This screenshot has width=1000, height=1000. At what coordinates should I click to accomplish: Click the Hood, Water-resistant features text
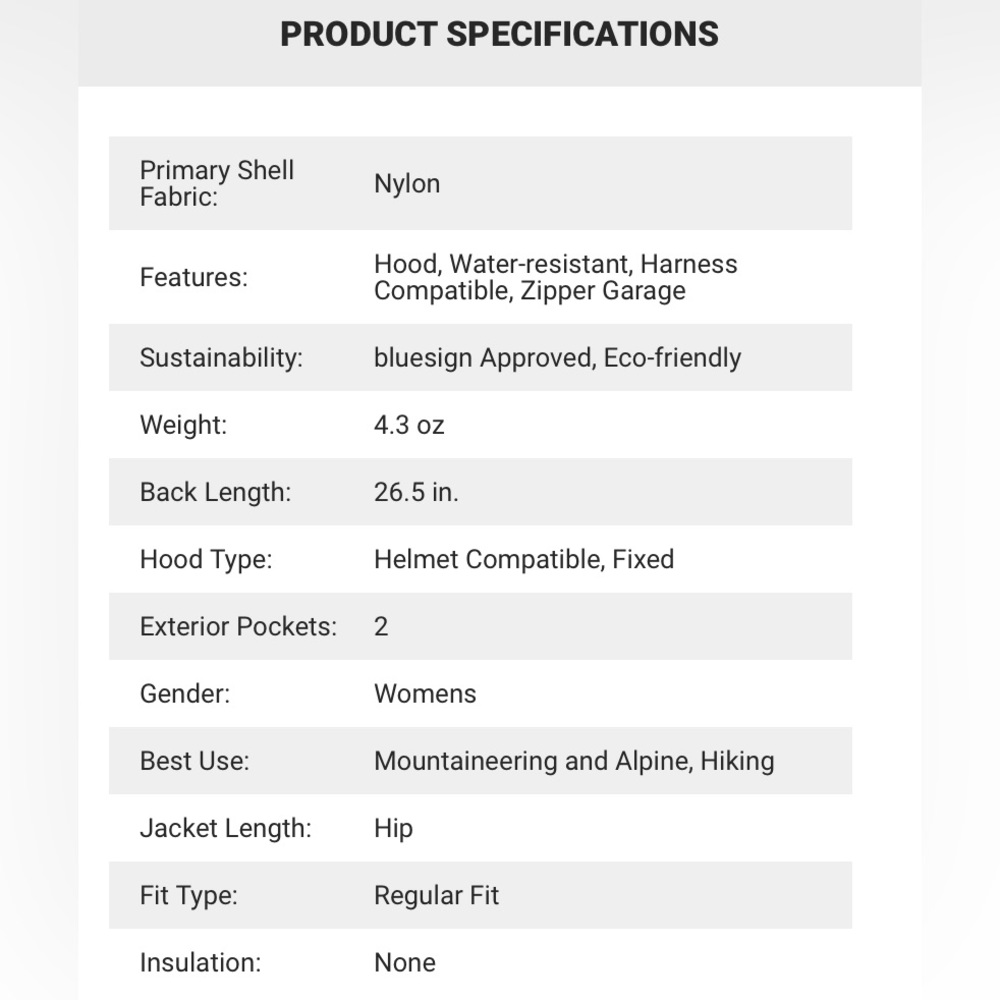[555, 278]
